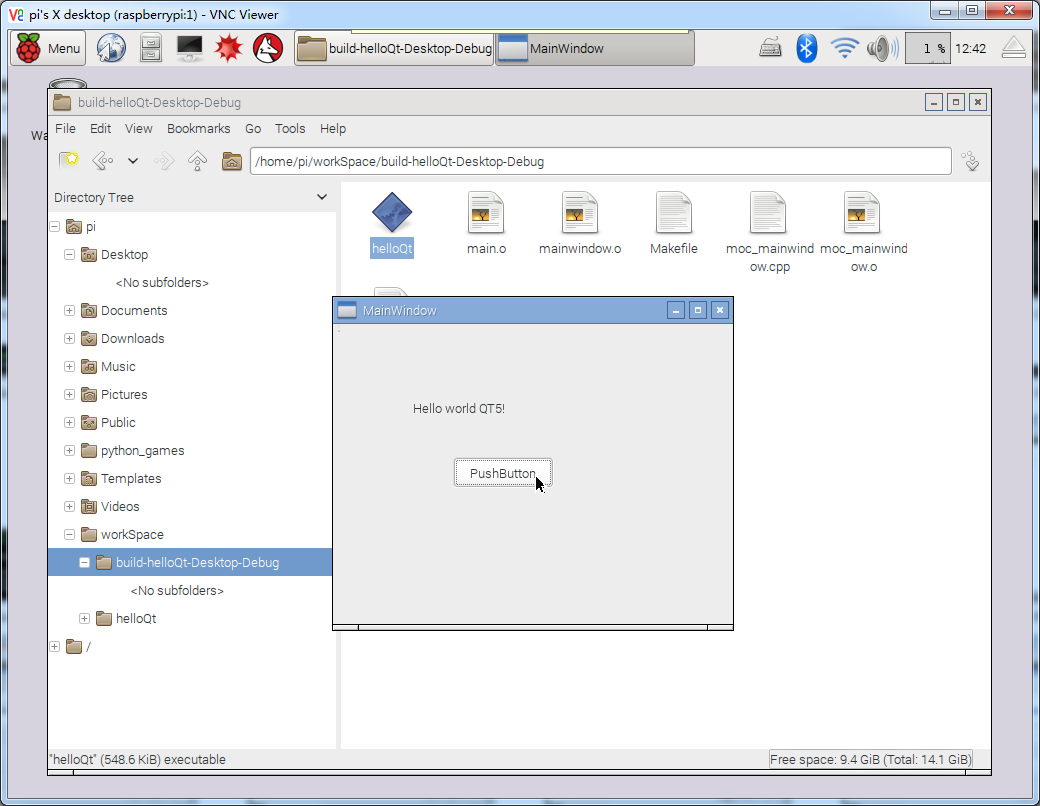Select the Makefile file
Screen dimensions: 1040x806
pyautogui.click(x=673, y=213)
